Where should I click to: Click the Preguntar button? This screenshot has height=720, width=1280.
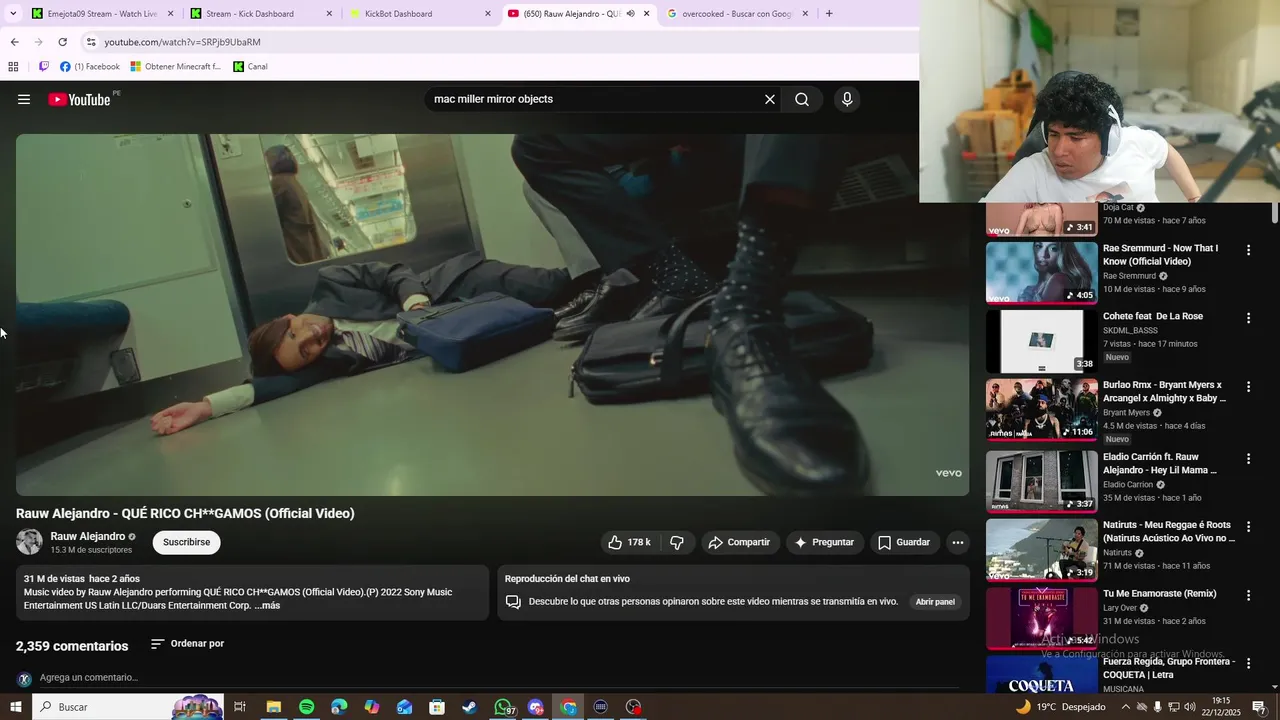[x=824, y=542]
